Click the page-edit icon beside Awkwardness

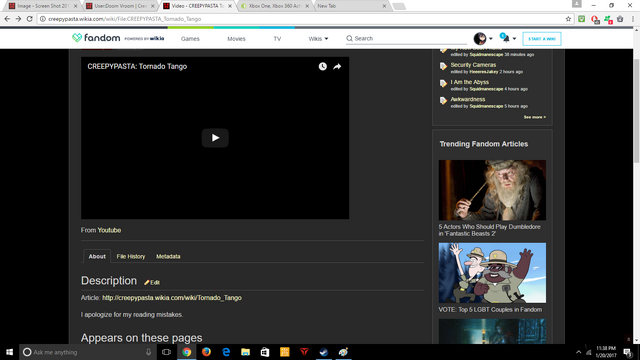[443, 100]
